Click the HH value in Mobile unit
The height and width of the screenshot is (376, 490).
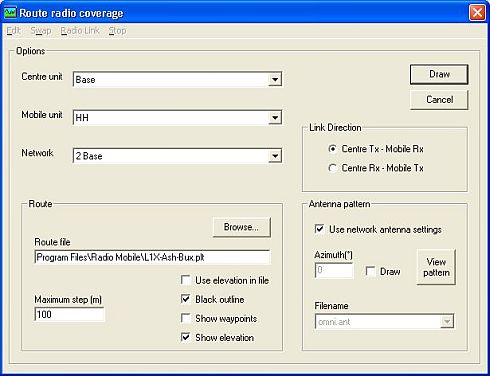pos(82,118)
